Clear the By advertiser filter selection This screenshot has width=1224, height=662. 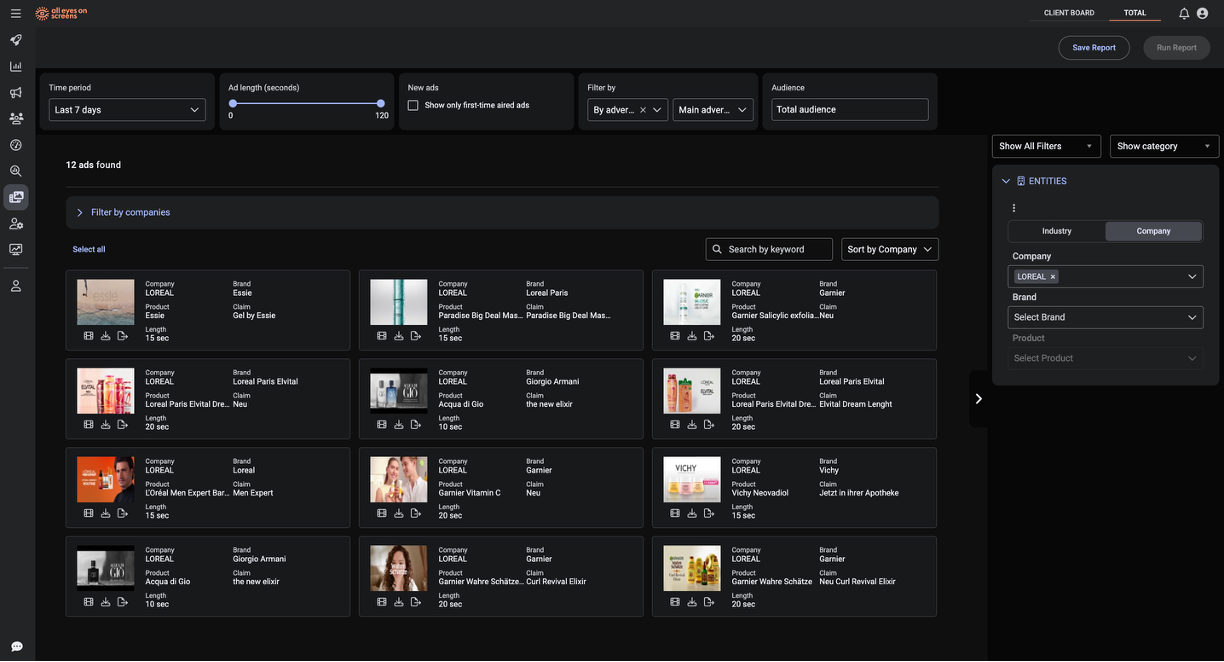pyautogui.click(x=643, y=110)
